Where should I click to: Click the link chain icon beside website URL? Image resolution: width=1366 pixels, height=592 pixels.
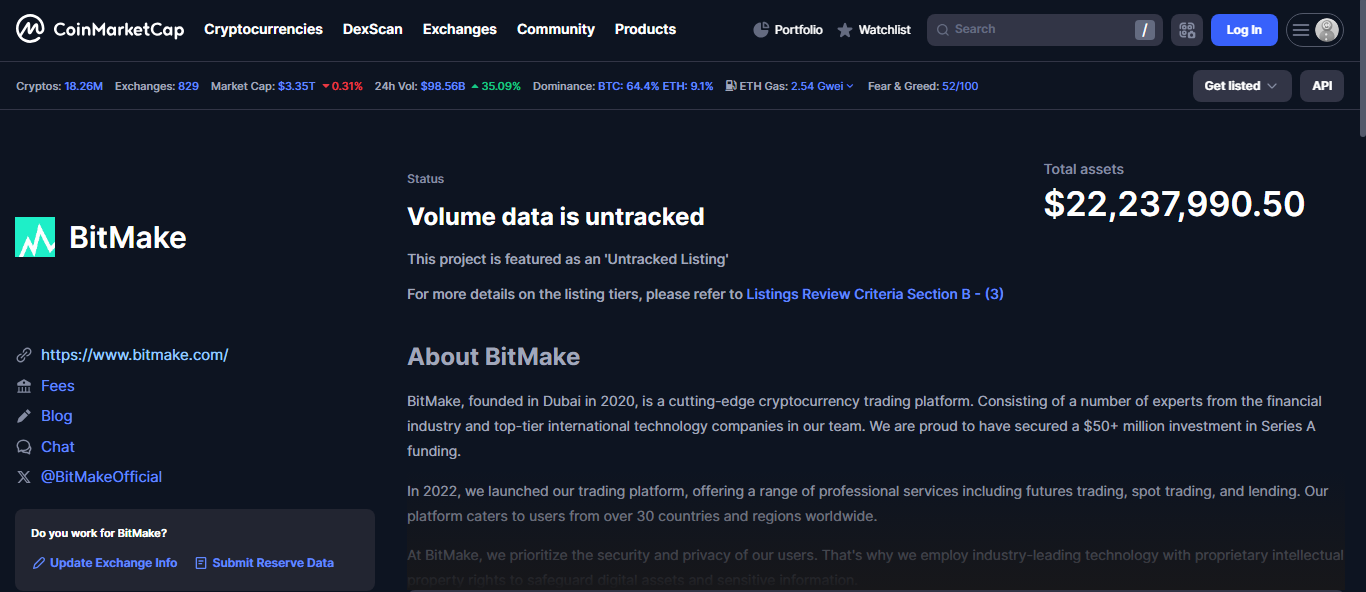tap(24, 355)
